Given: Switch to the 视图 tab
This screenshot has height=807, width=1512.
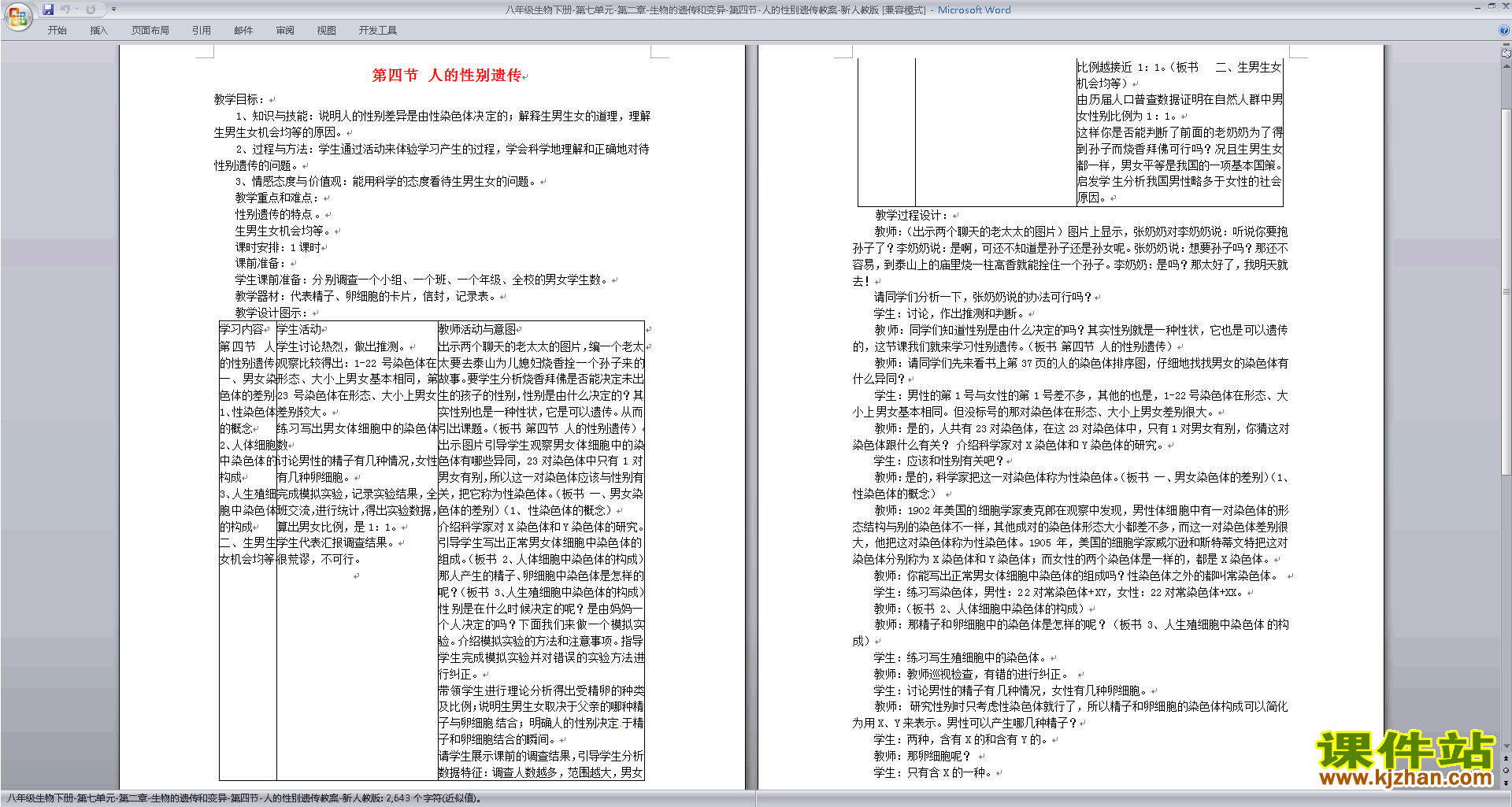Looking at the screenshot, I should 327,31.
